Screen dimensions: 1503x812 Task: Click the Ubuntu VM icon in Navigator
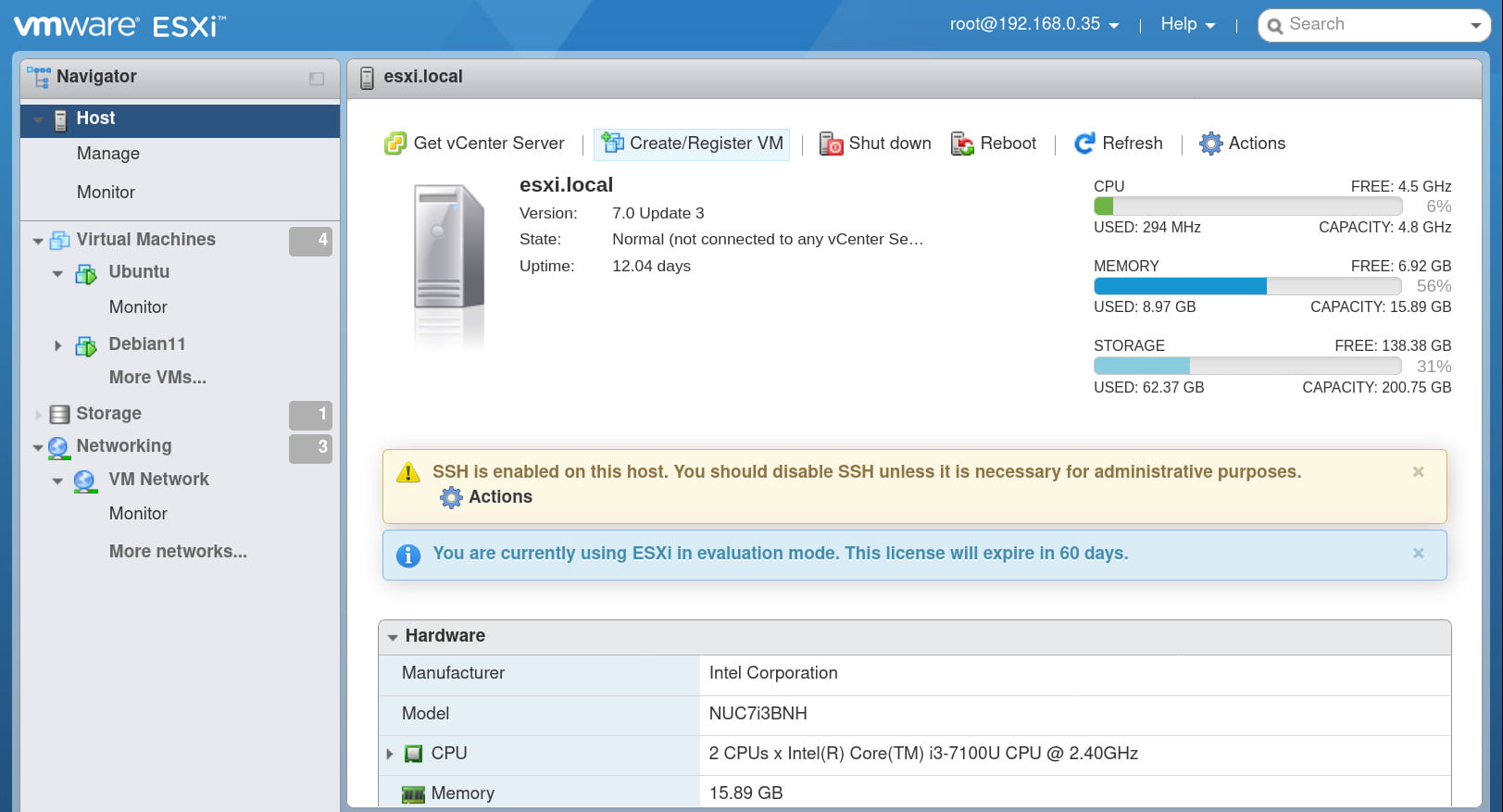point(86,273)
